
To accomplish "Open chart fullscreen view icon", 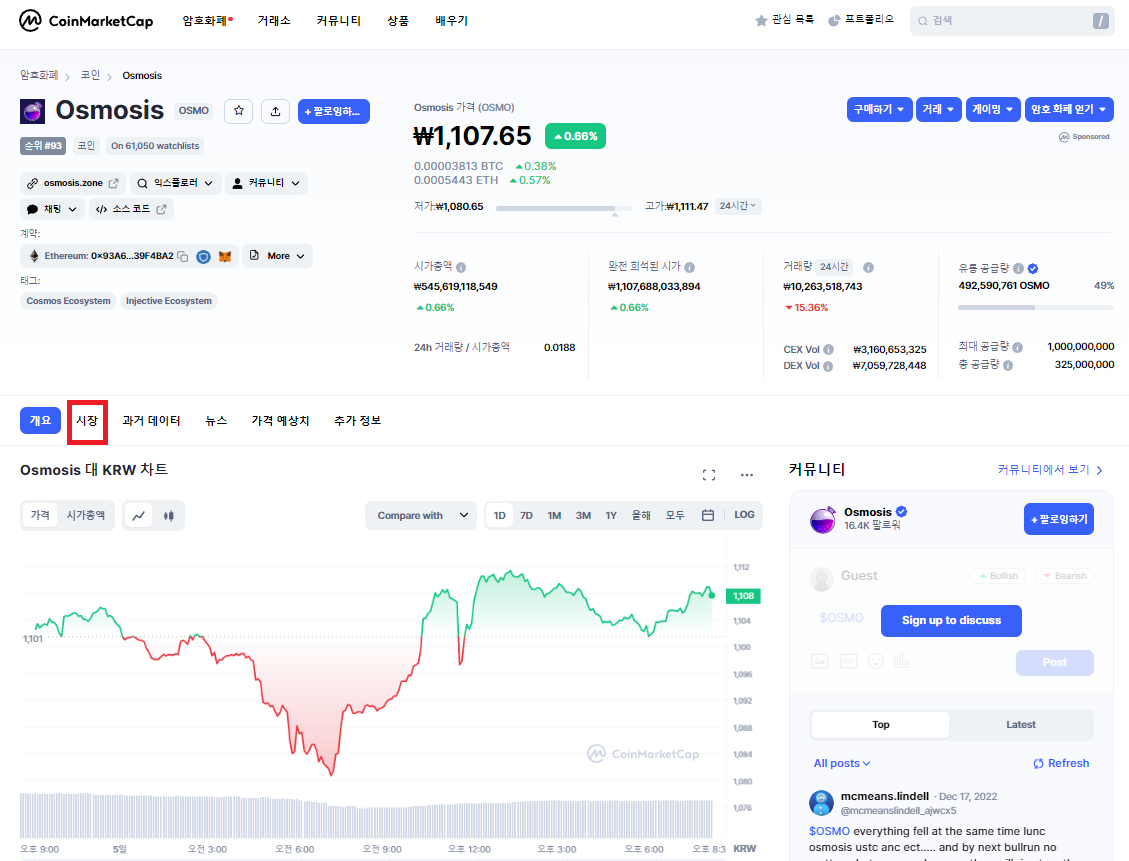I will (x=709, y=475).
